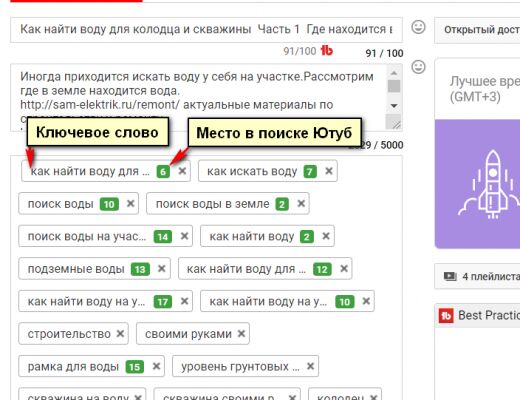
Task: Click the '91 / 100' character counter
Action: 384,53
